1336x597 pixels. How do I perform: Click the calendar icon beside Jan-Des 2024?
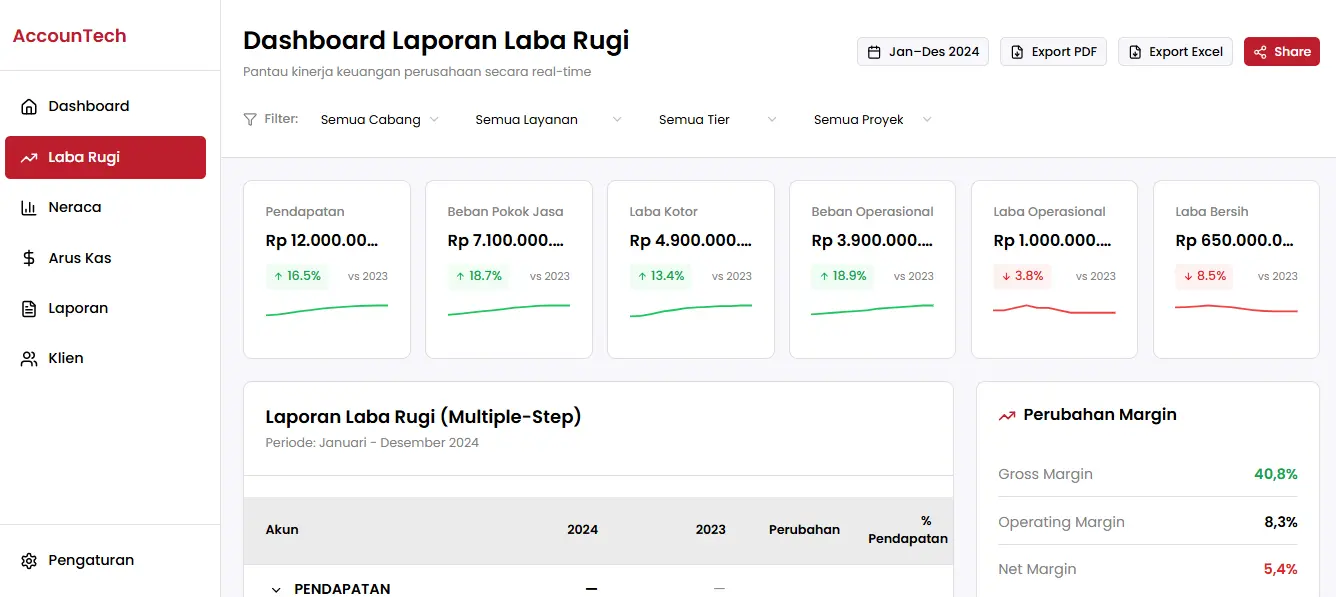click(872, 51)
